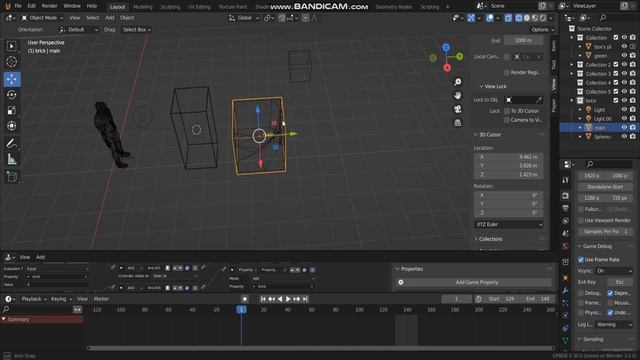Open the Modifiers wrench properties tab

565,291
